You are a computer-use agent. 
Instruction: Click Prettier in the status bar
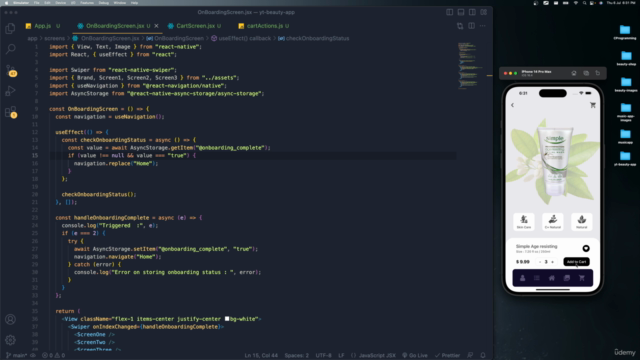coord(447,356)
